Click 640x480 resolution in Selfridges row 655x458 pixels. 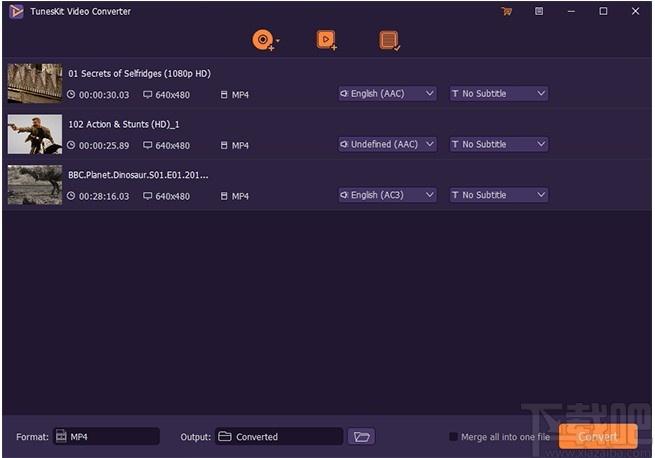point(173,95)
